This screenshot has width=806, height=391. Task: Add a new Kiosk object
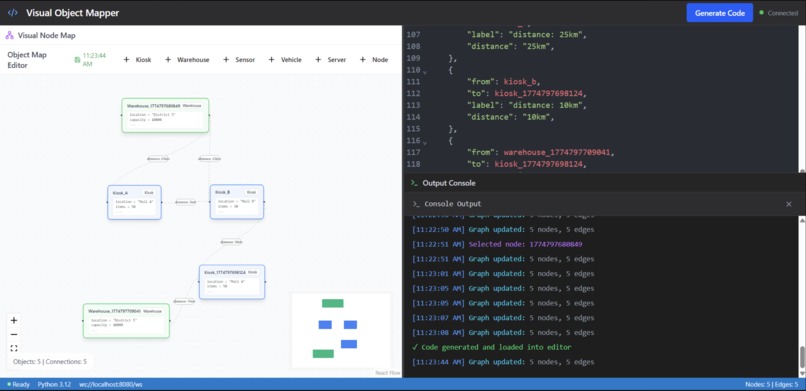(x=137, y=60)
